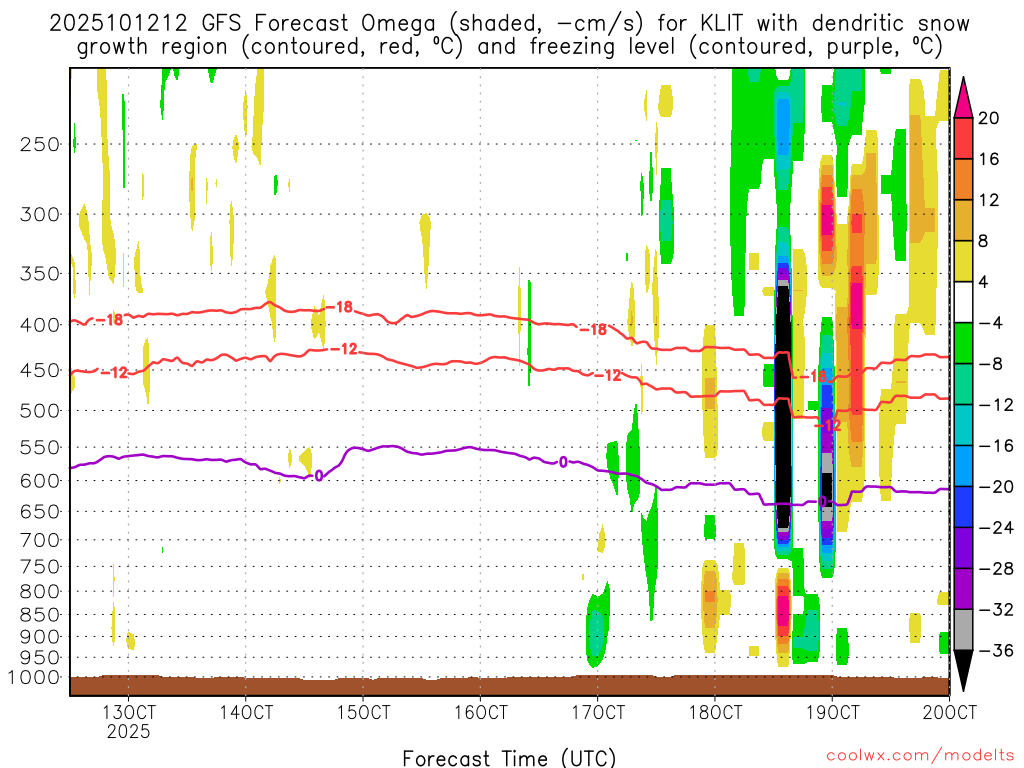Select the 170CT time axis label
This screenshot has width=1024, height=768.
[598, 712]
